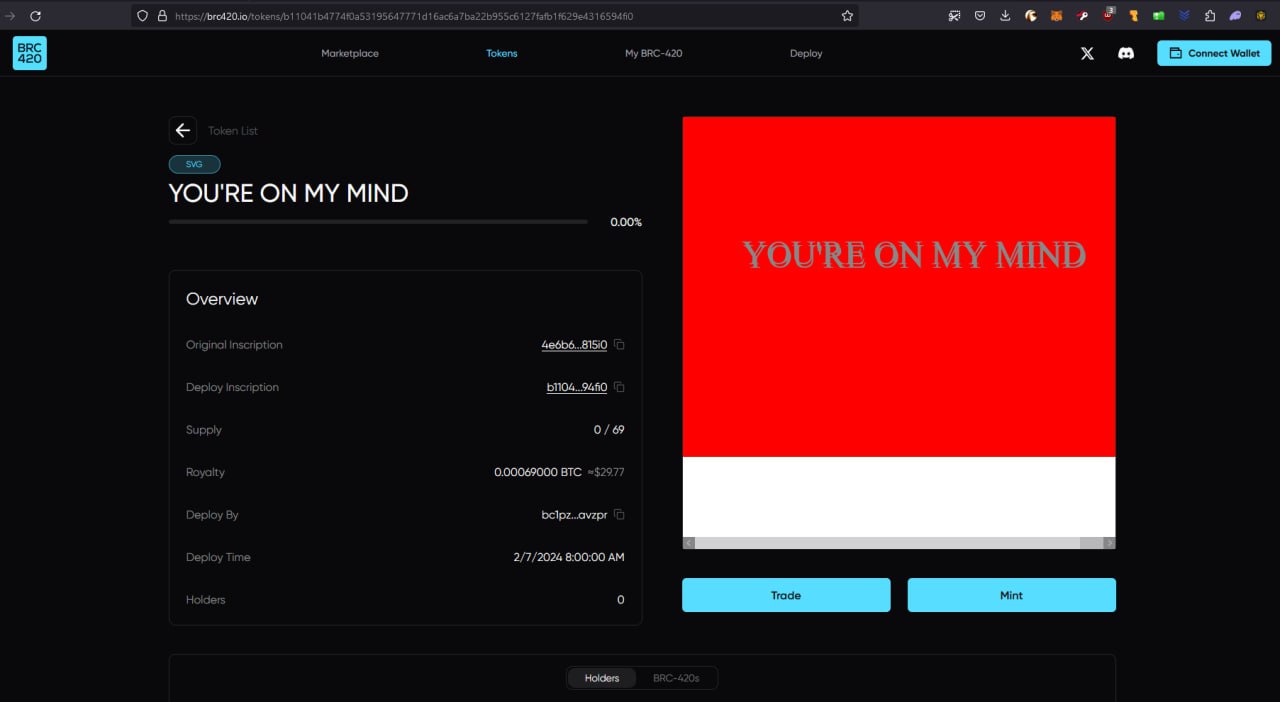
Task: Click the site security lock icon
Action: 162,16
